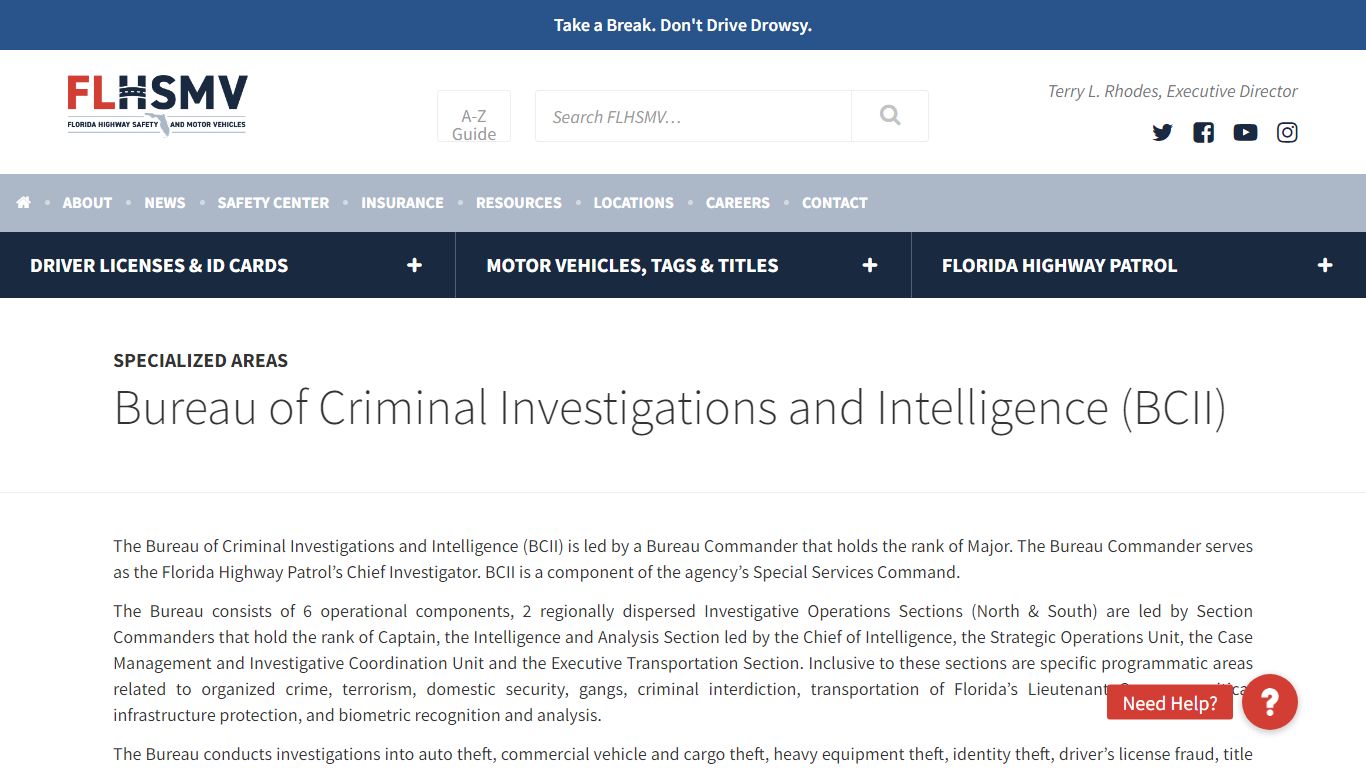
Task: Click Florida Highway Patrol label
Action: 1059,265
